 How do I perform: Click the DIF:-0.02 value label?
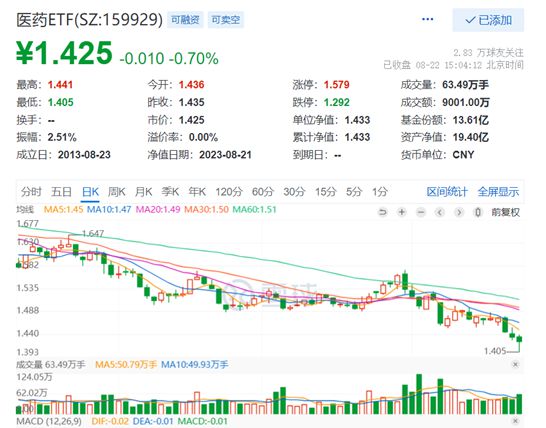tap(110, 421)
